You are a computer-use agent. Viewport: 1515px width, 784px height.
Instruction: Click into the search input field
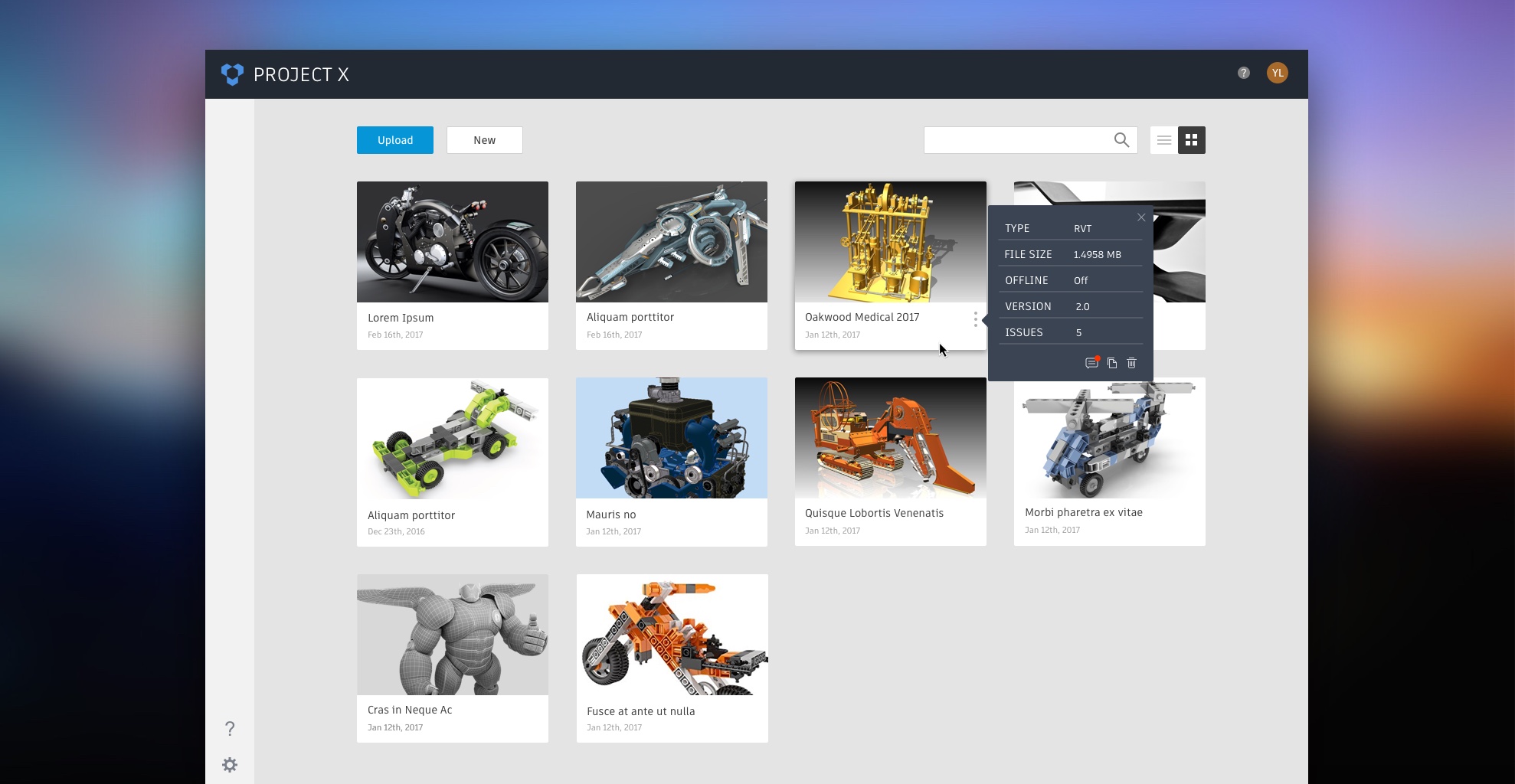1015,140
